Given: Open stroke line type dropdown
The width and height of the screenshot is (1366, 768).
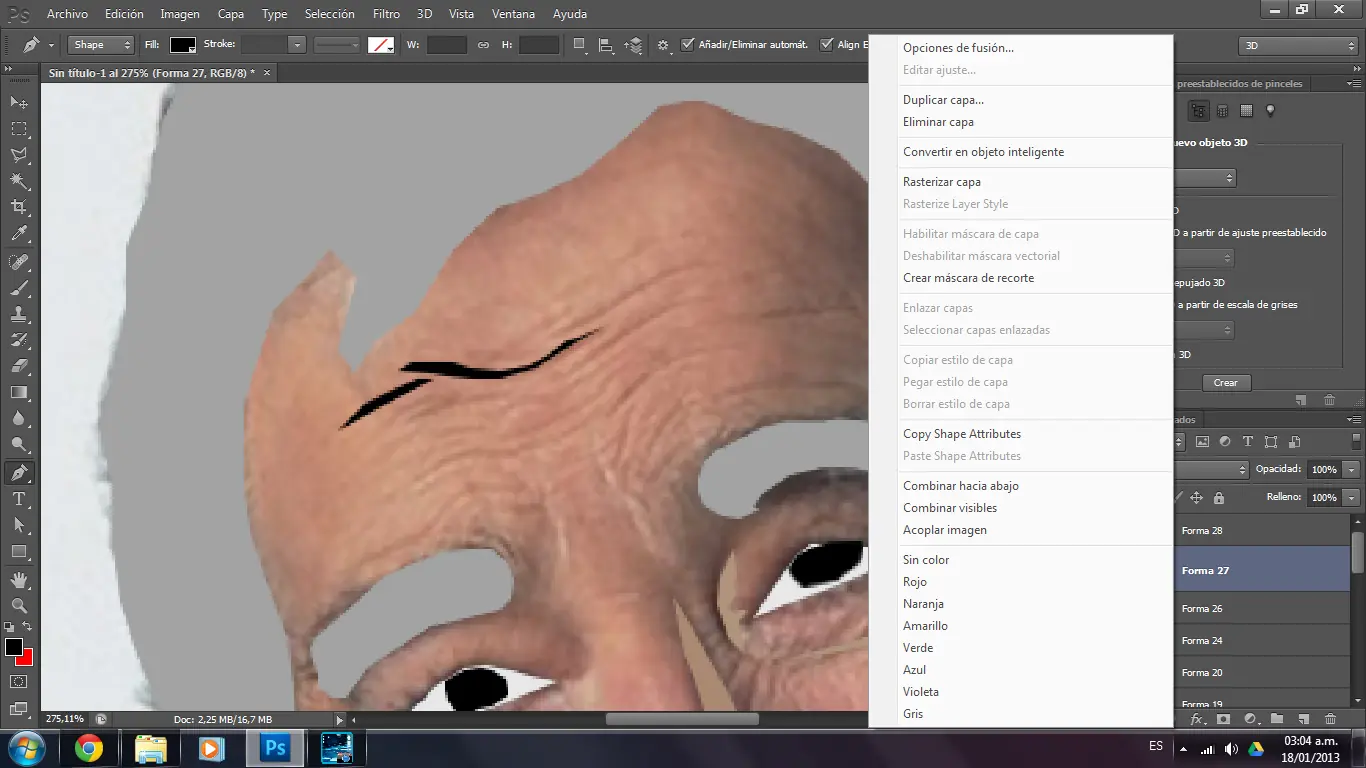Looking at the screenshot, I should [337, 45].
